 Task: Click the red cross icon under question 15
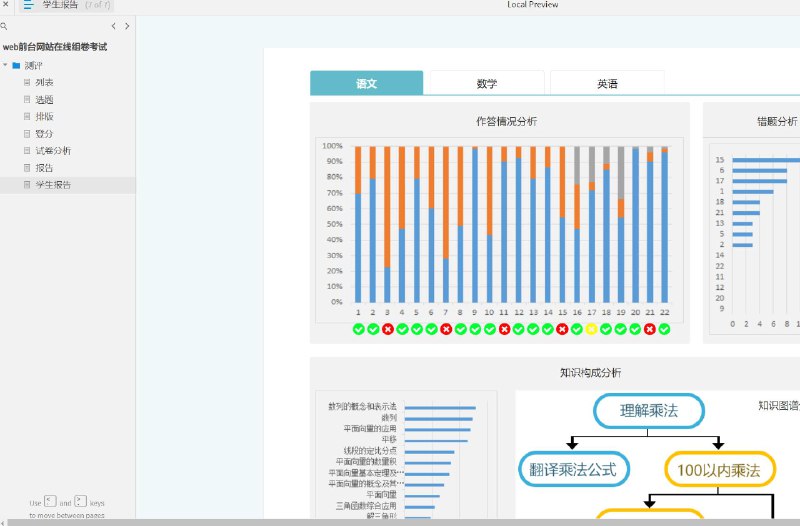(562, 330)
